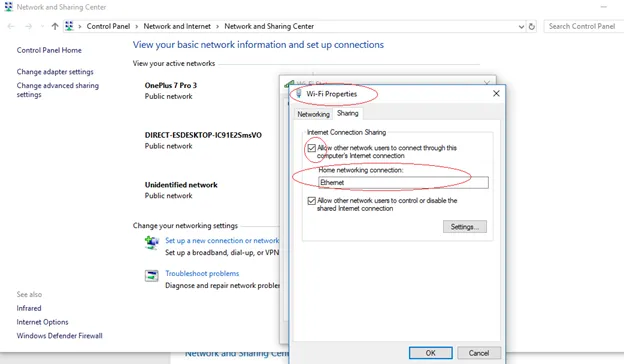Open the Troubleshoot problems link

tap(202, 274)
